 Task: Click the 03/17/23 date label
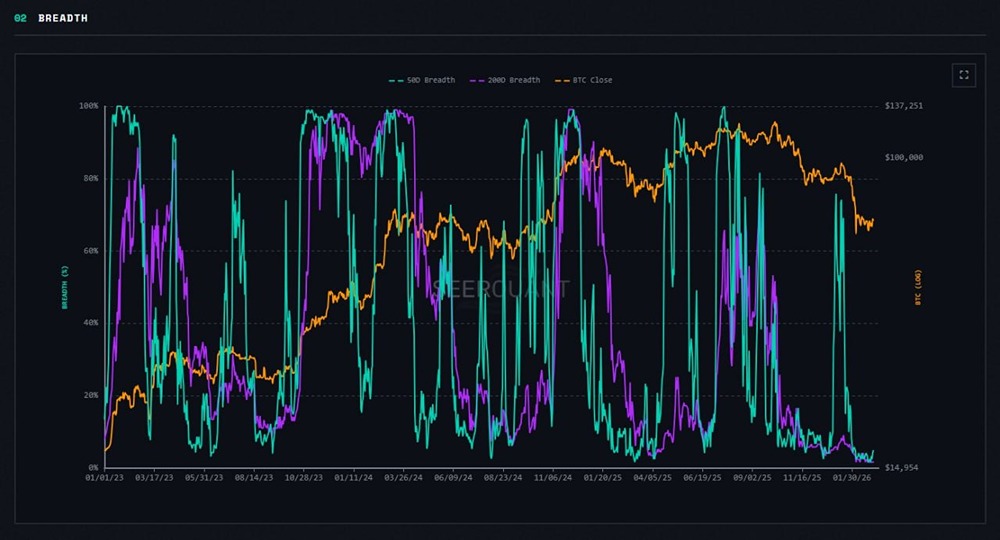(154, 478)
